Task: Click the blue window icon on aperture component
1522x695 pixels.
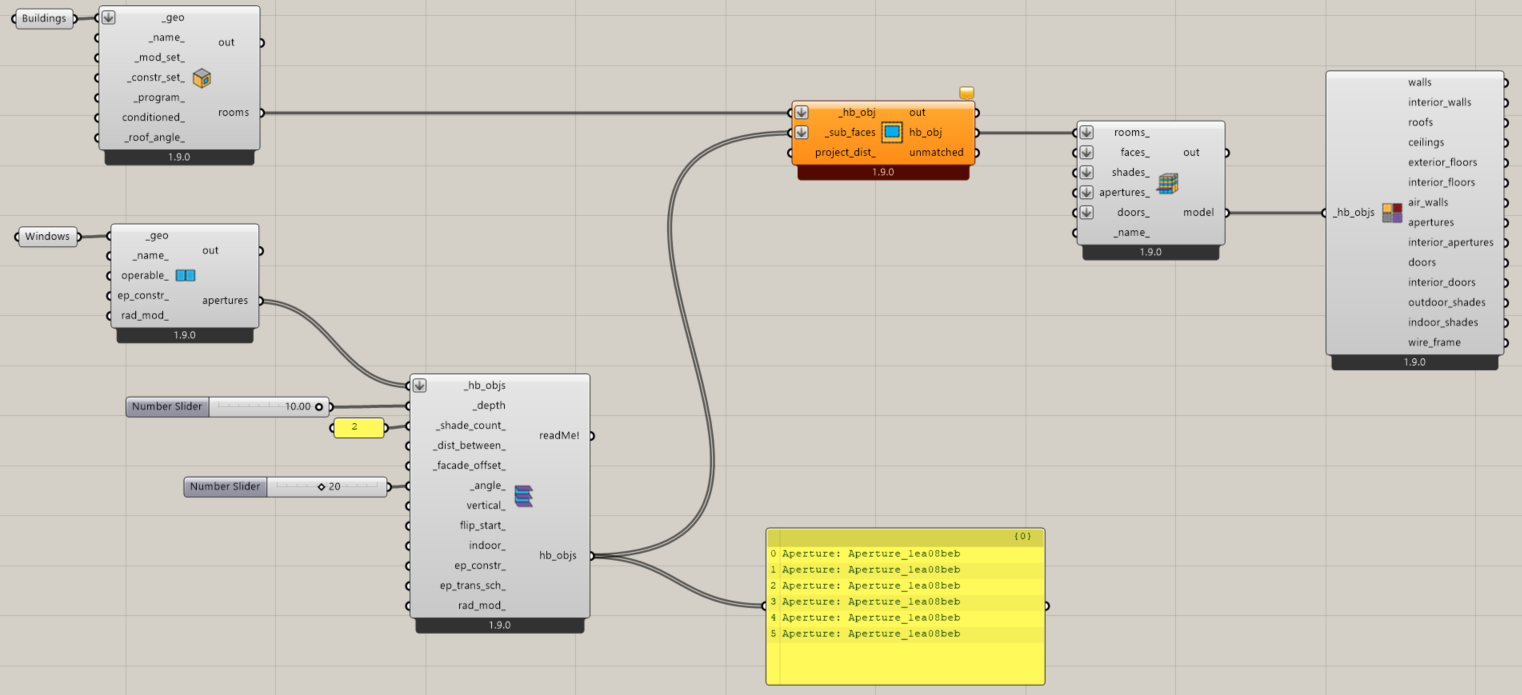Action: coord(185,276)
